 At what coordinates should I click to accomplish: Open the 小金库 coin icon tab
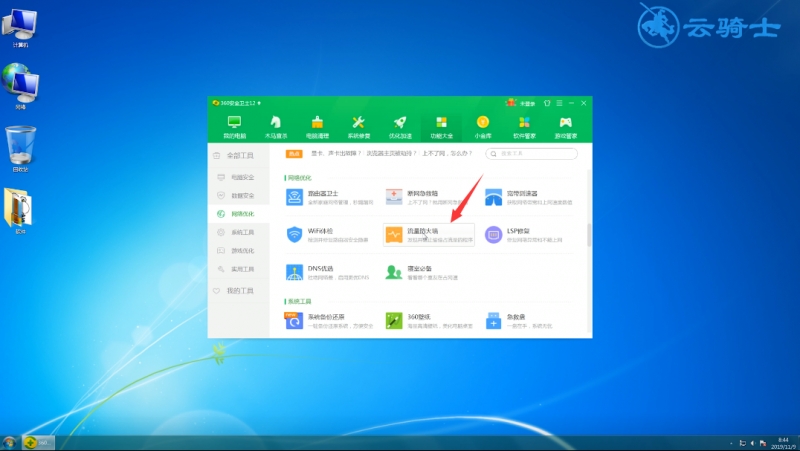pos(483,127)
